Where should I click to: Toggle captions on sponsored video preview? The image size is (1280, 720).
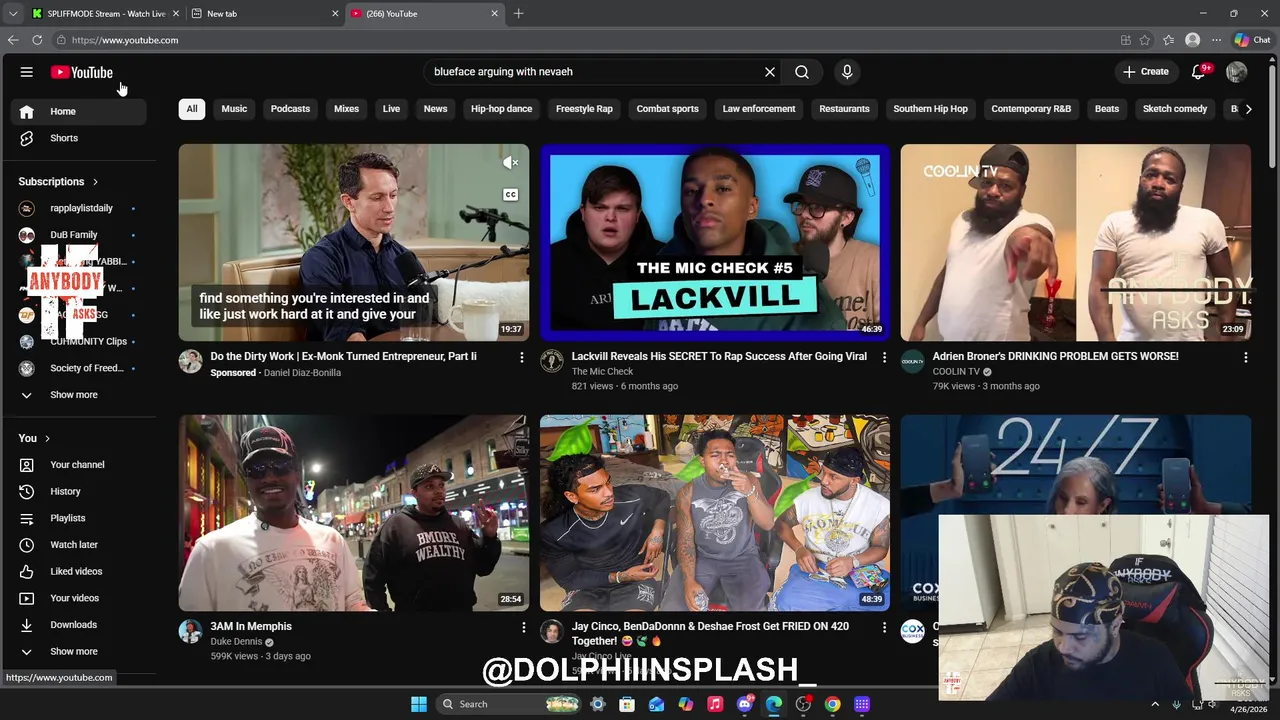(511, 195)
